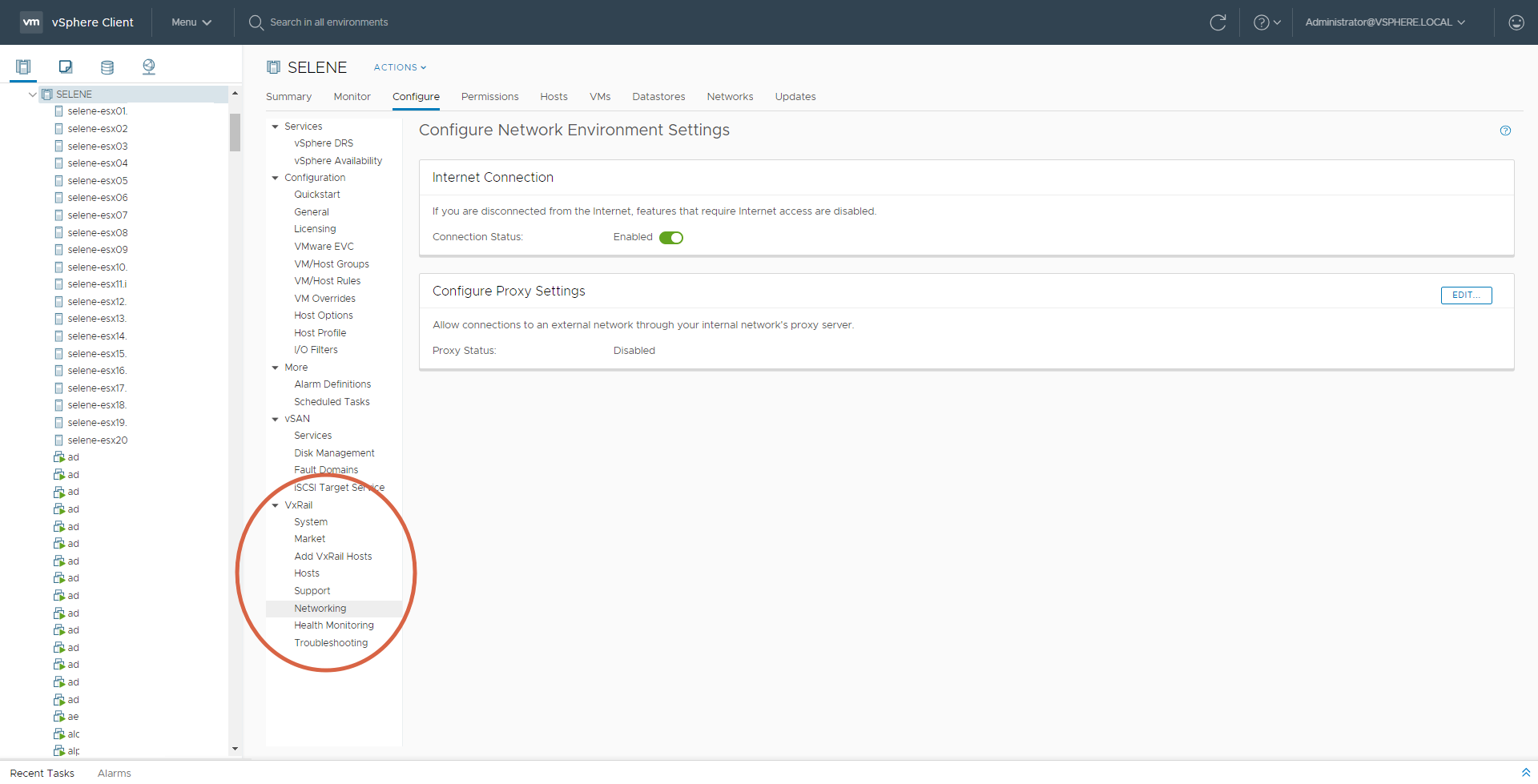Screen dimensions: 1538x784
Task: Switch to the Monitor tab
Action: click(352, 97)
